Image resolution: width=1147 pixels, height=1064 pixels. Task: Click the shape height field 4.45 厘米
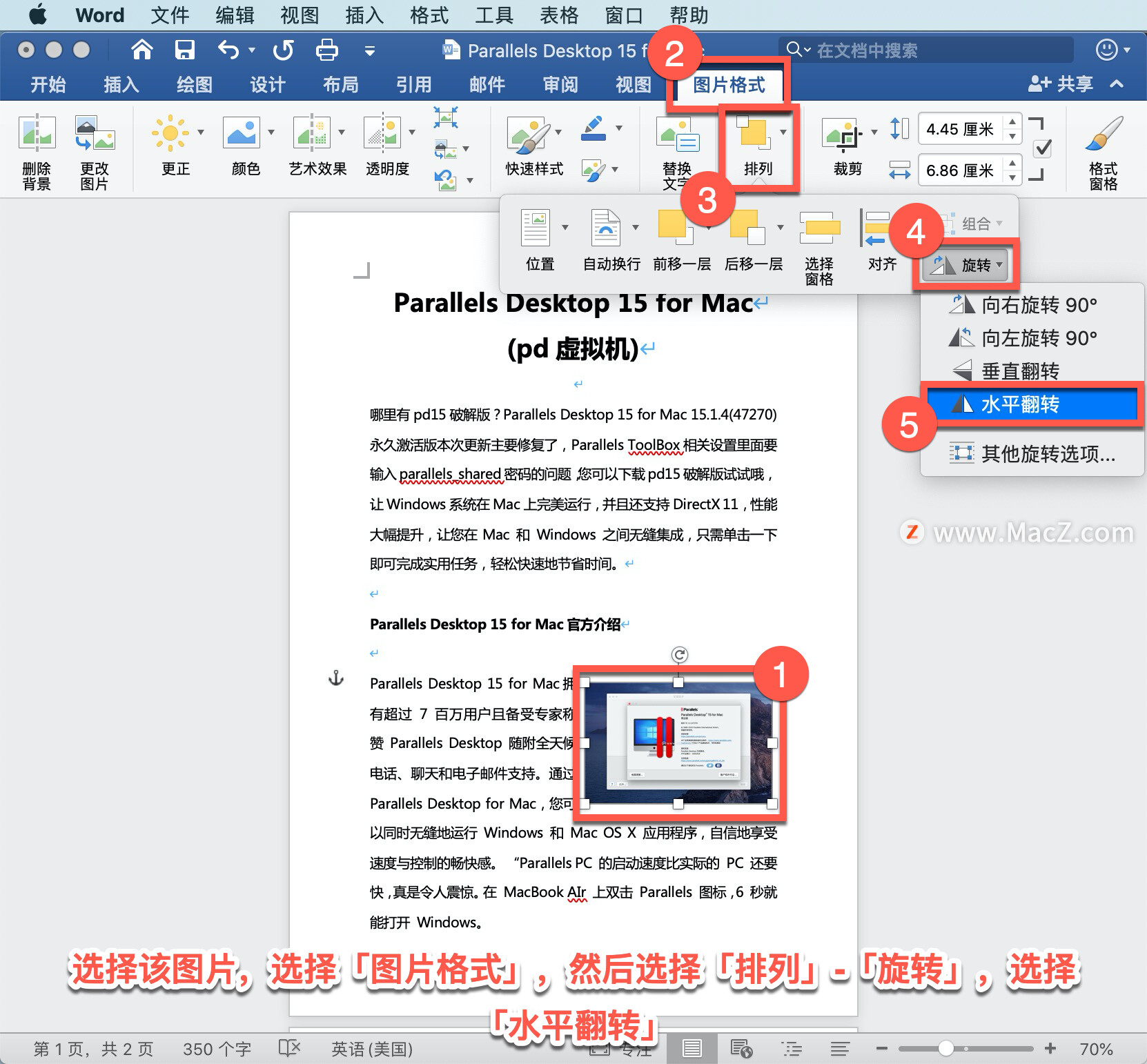961,129
